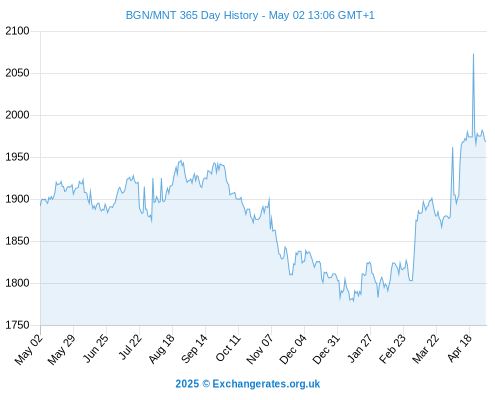Click the highest April spike peak on the chart

(473, 54)
